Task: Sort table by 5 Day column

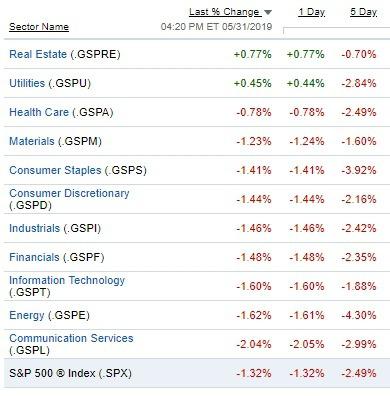Action: (363, 12)
